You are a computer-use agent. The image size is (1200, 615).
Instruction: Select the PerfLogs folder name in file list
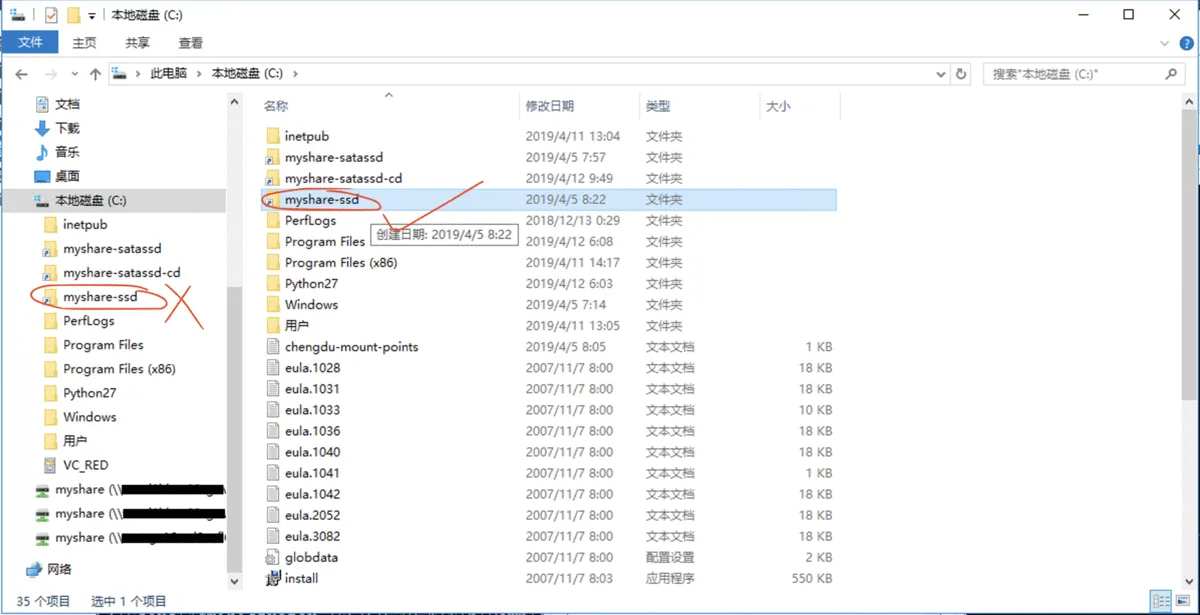(x=310, y=221)
